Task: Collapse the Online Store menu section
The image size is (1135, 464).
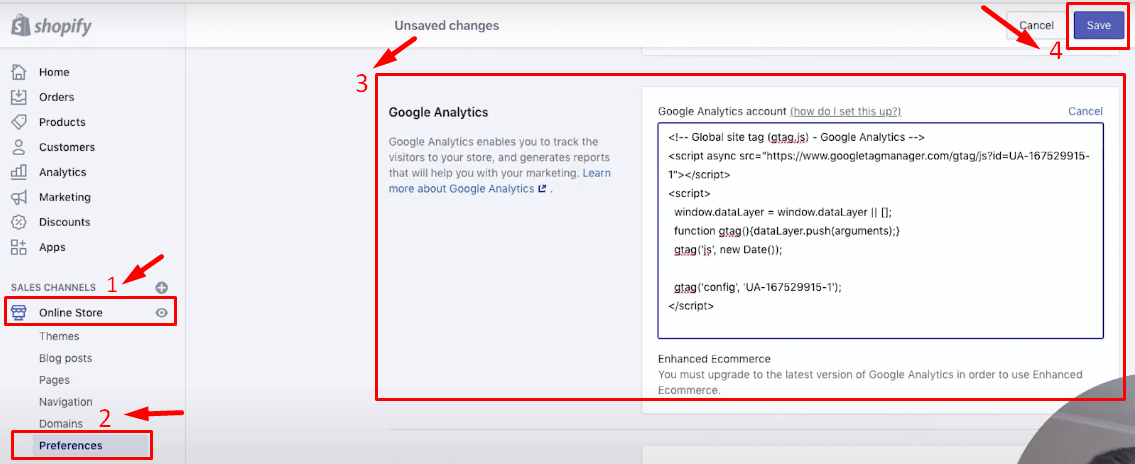Action: click(x=70, y=313)
